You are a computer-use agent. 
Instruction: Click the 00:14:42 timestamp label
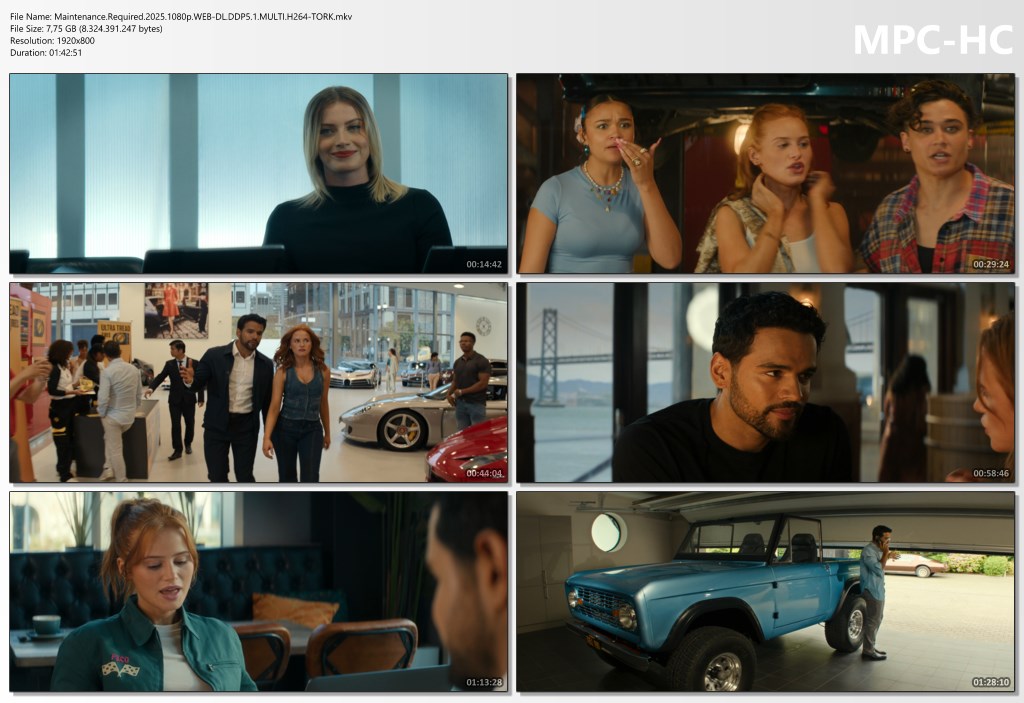tap(484, 264)
